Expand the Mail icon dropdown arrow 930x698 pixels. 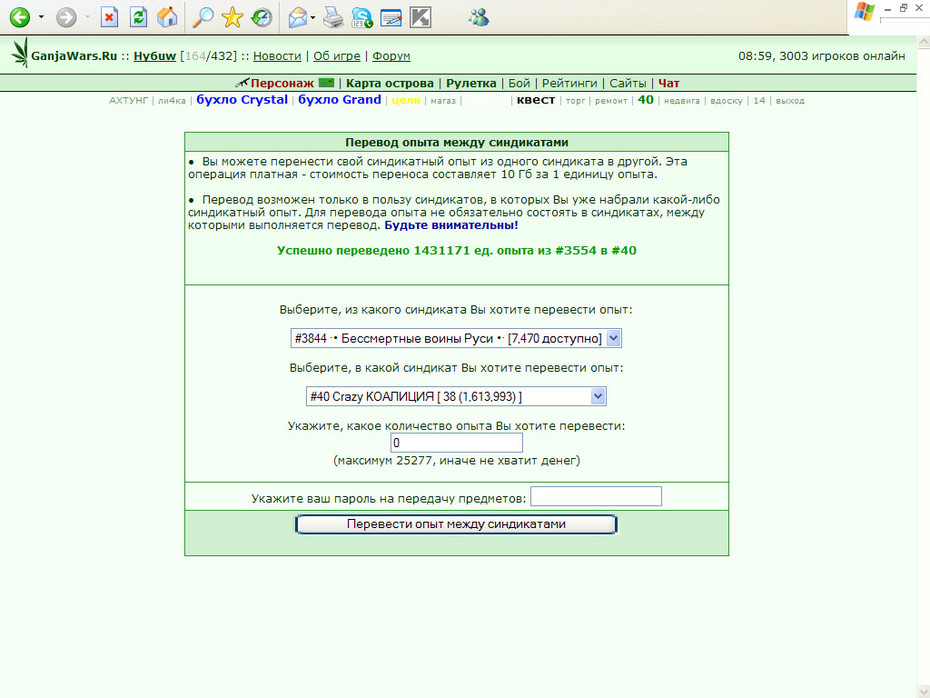pyautogui.click(x=313, y=17)
